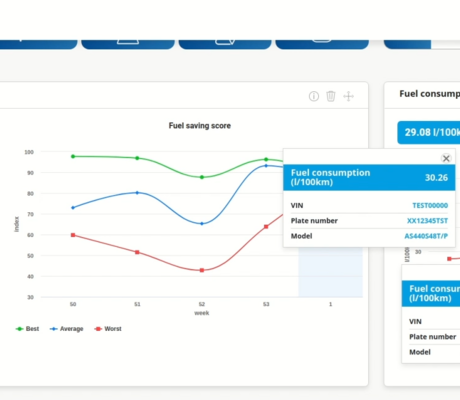Image resolution: width=460 pixels, height=400 pixels.
Task: Select the Worst data point at week 50
Action: click(73, 235)
